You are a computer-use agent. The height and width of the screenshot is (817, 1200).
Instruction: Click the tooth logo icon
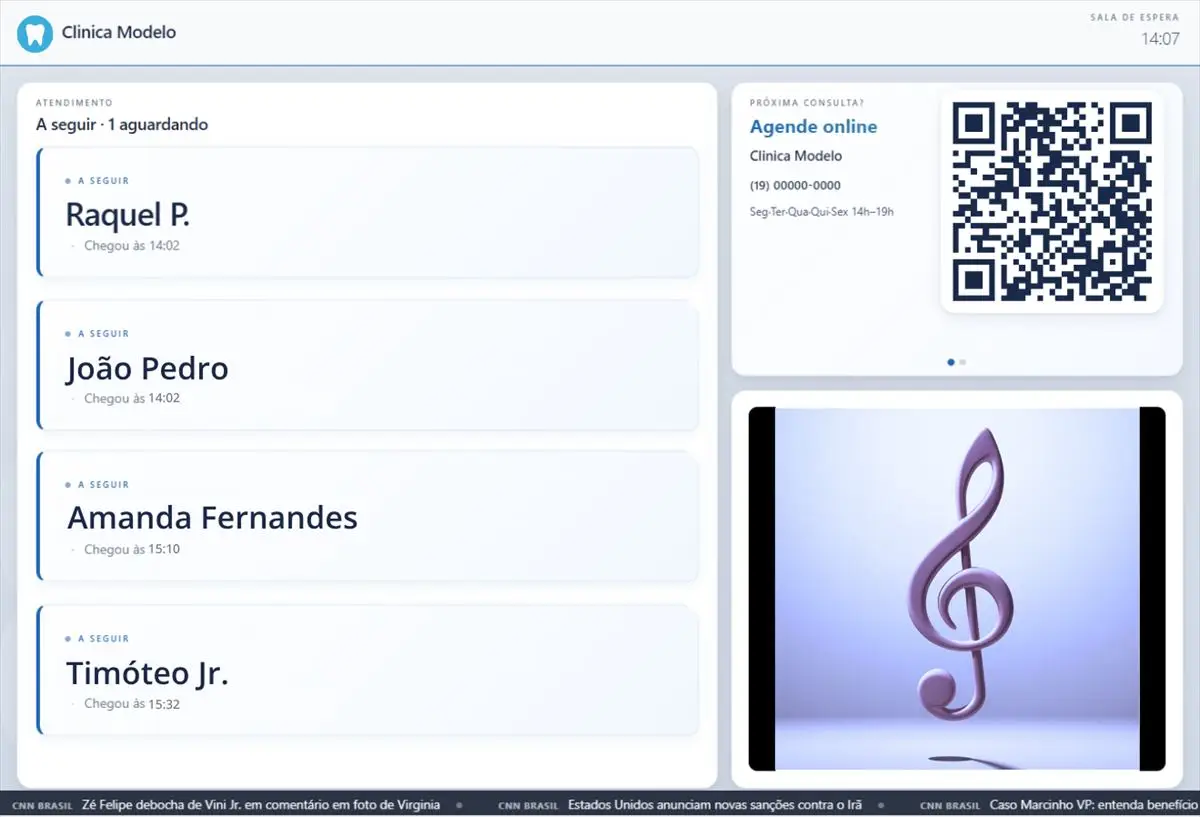34,34
